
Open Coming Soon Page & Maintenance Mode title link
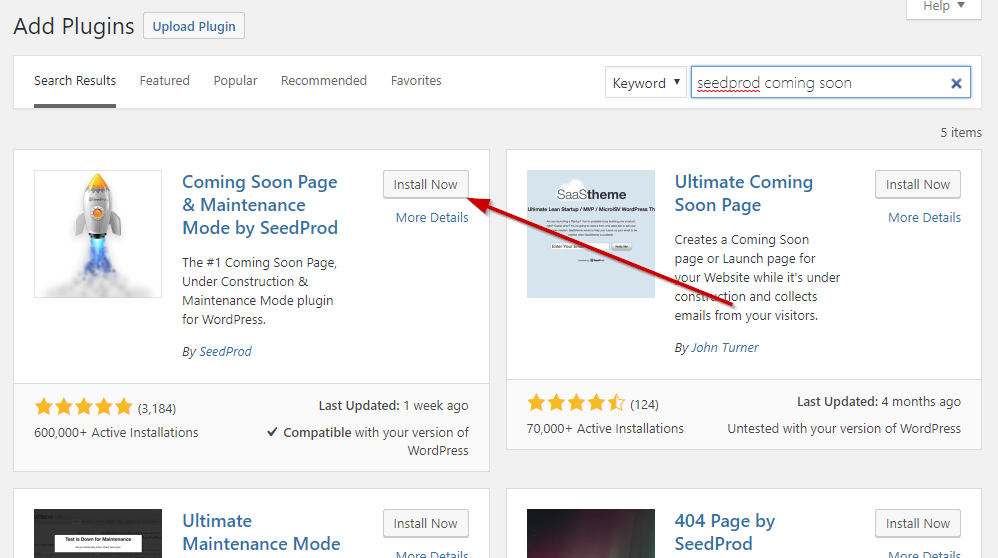(x=260, y=205)
